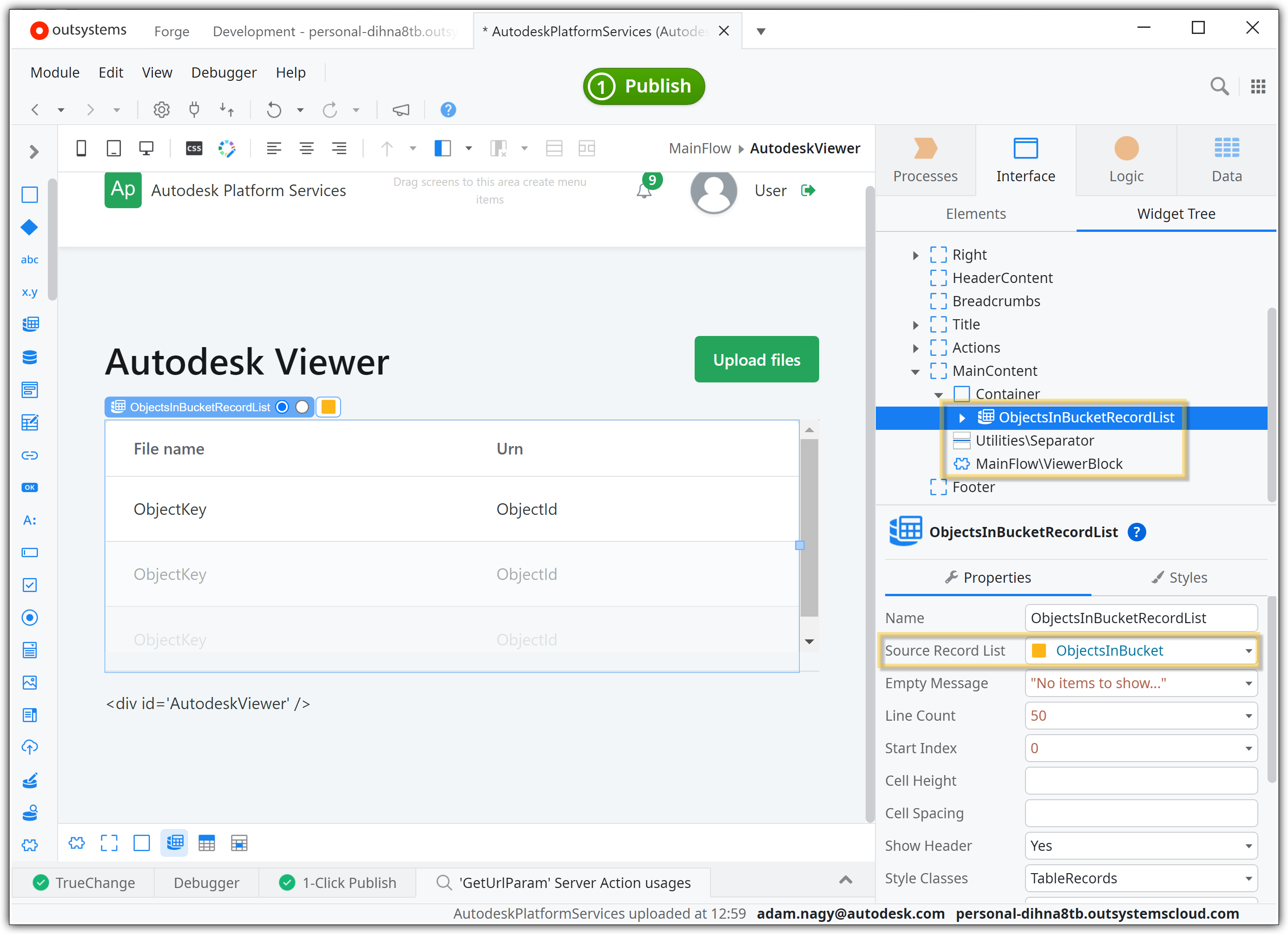Screen dimensions: 1288x934
Task: Click the Name input field
Action: coord(1141,618)
